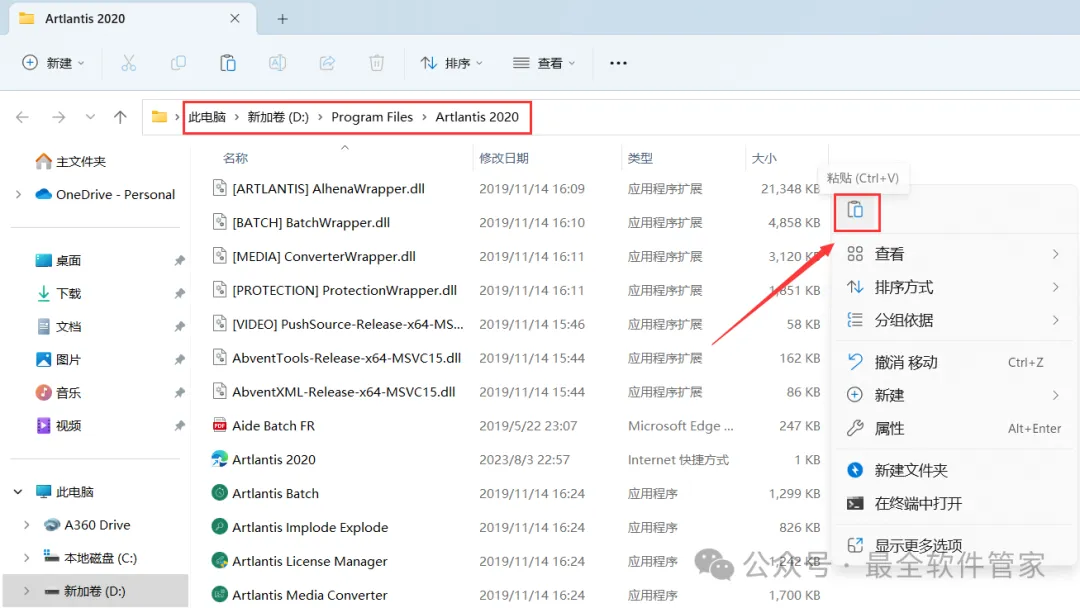
Task: Open recent locations dropdown chevron
Action: point(90,117)
